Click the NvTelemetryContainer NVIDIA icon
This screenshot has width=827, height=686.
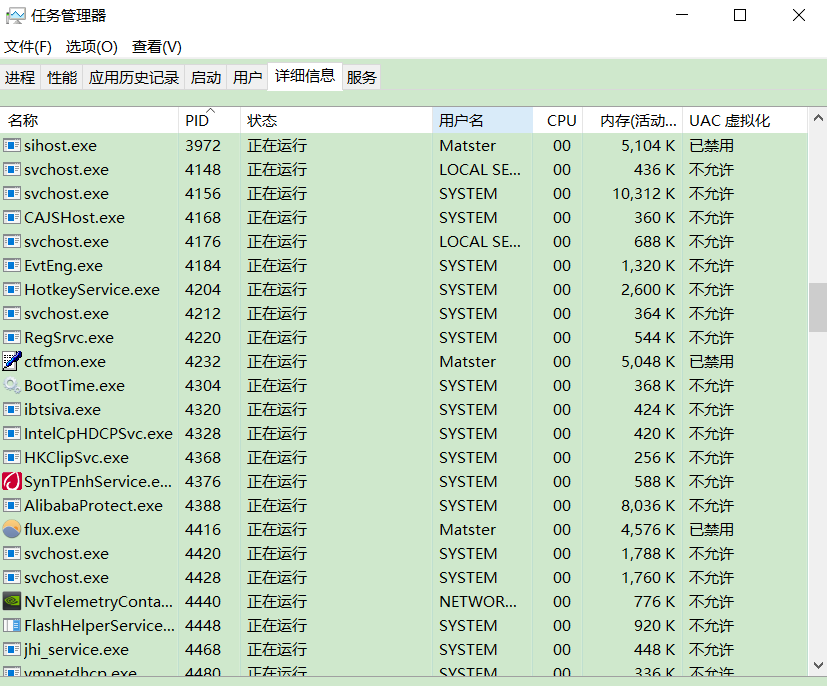click(x=12, y=601)
